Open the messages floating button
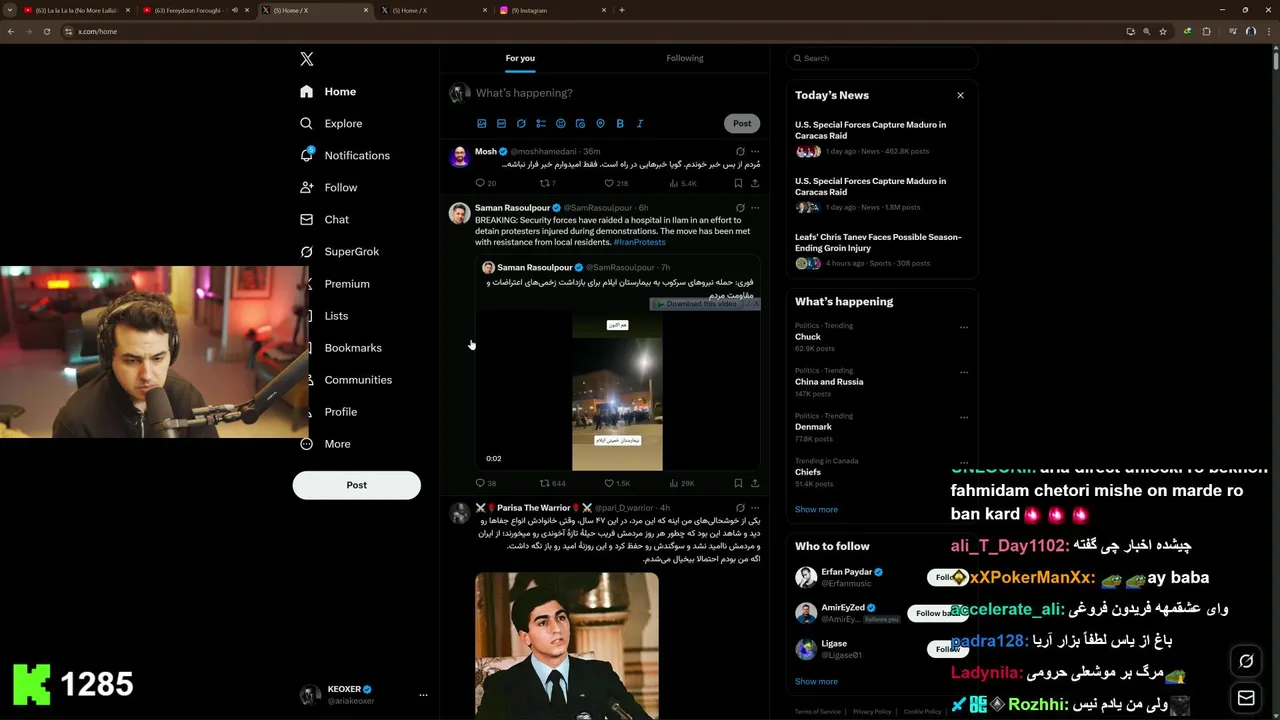This screenshot has height=720, width=1280. tap(1246, 697)
